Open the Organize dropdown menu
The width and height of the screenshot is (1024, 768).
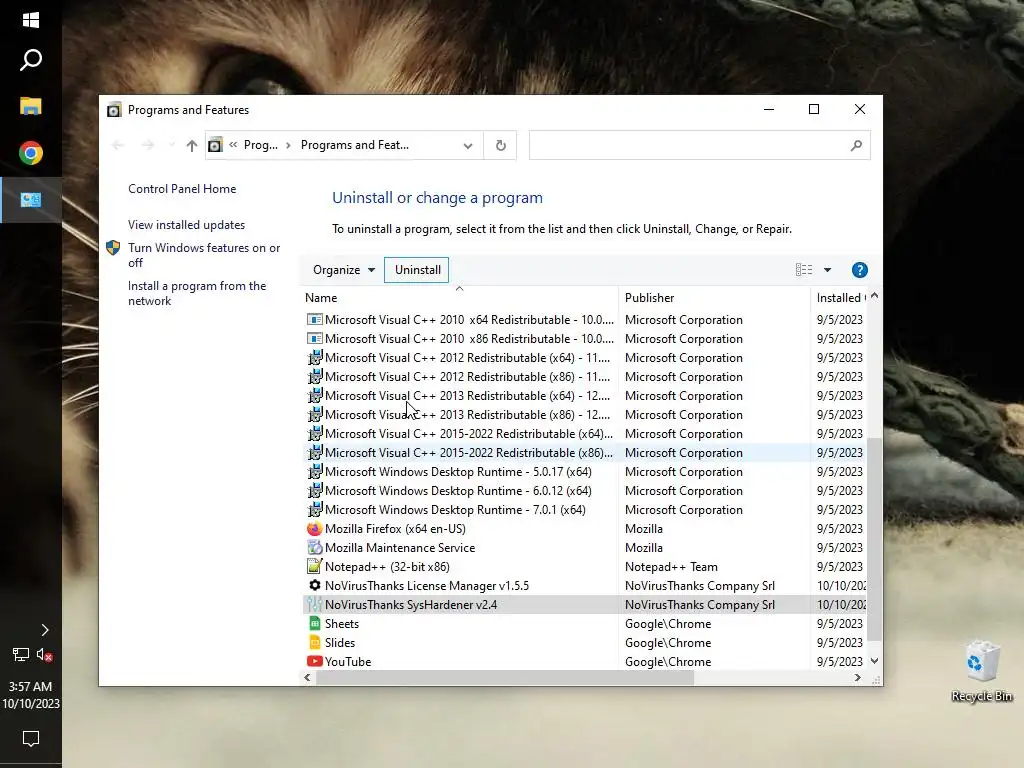pyautogui.click(x=344, y=270)
